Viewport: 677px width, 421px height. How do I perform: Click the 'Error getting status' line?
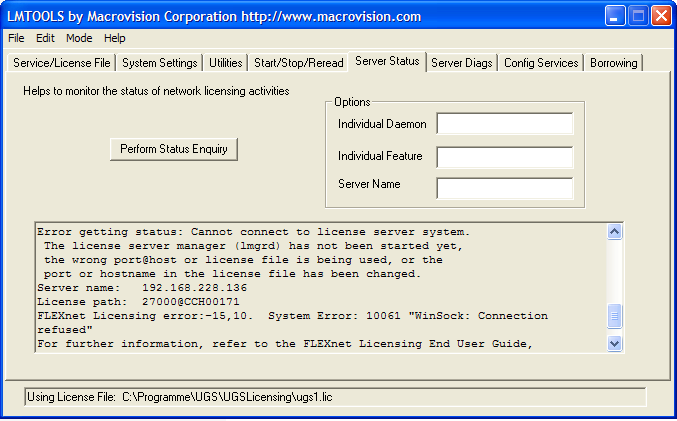click(253, 232)
